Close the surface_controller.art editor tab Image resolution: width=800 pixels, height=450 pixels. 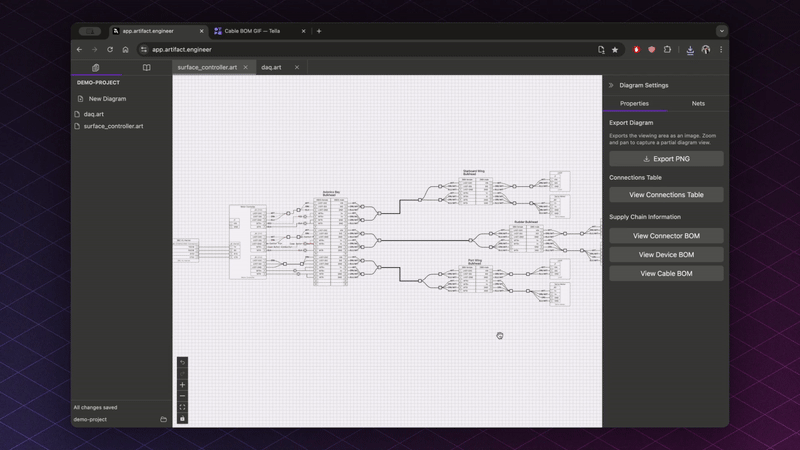pyautogui.click(x=245, y=67)
